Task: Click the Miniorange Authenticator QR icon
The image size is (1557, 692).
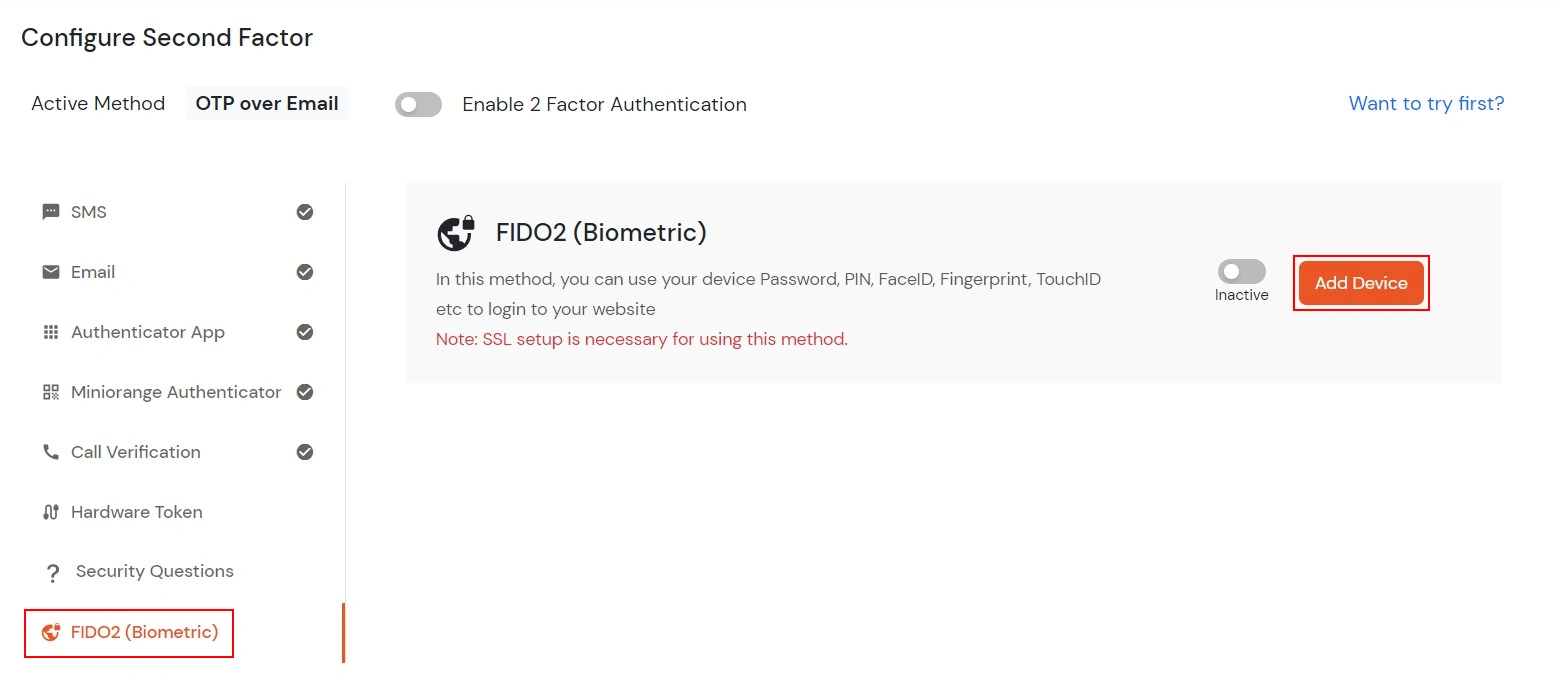Action: (50, 392)
